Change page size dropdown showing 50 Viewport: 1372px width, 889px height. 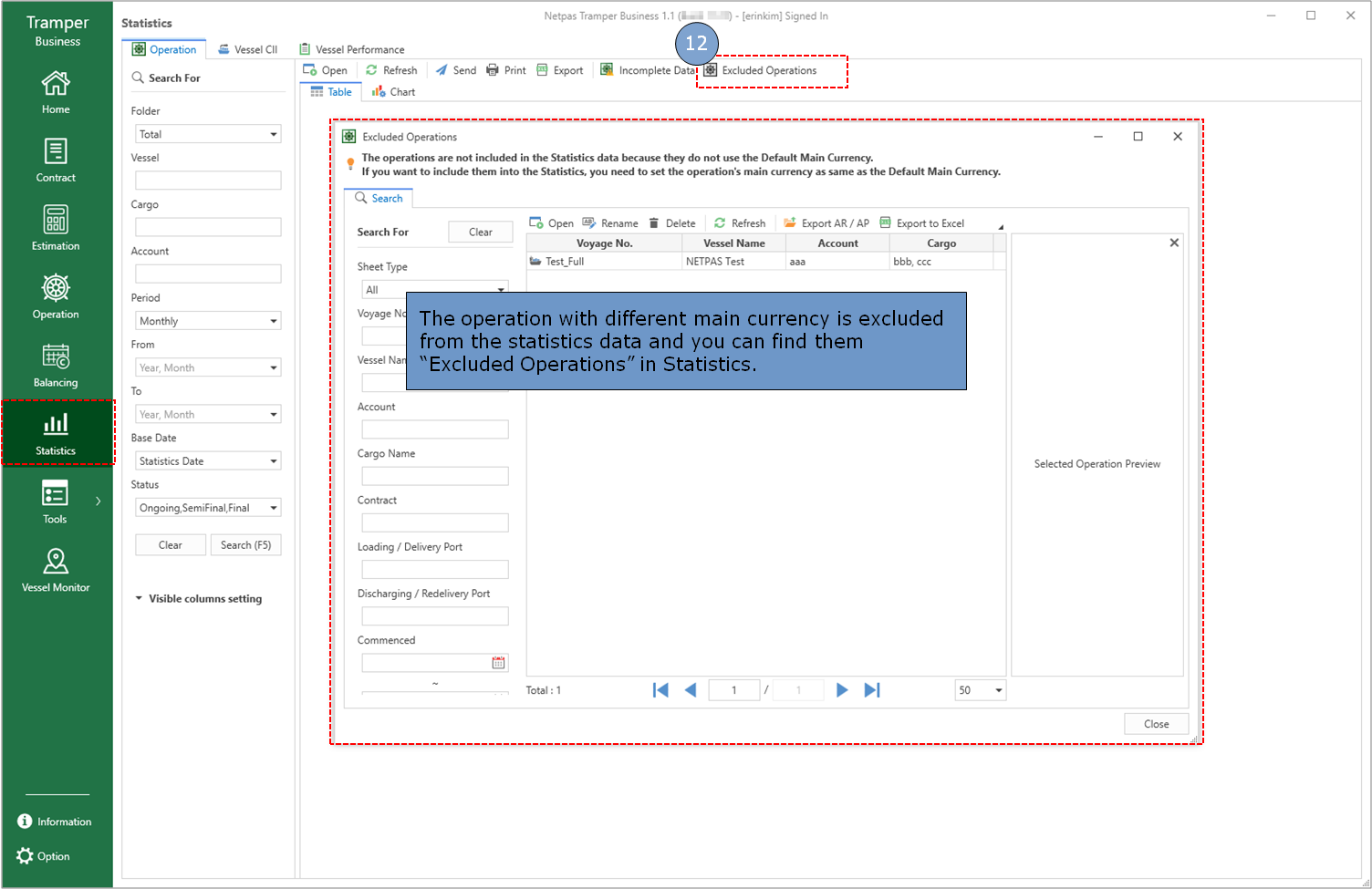(998, 690)
